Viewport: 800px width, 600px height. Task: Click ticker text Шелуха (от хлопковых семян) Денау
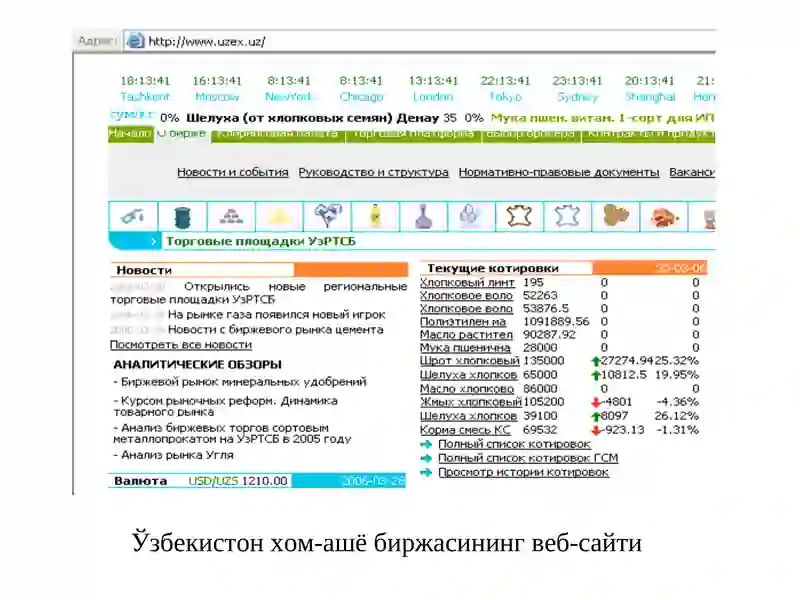(312, 118)
